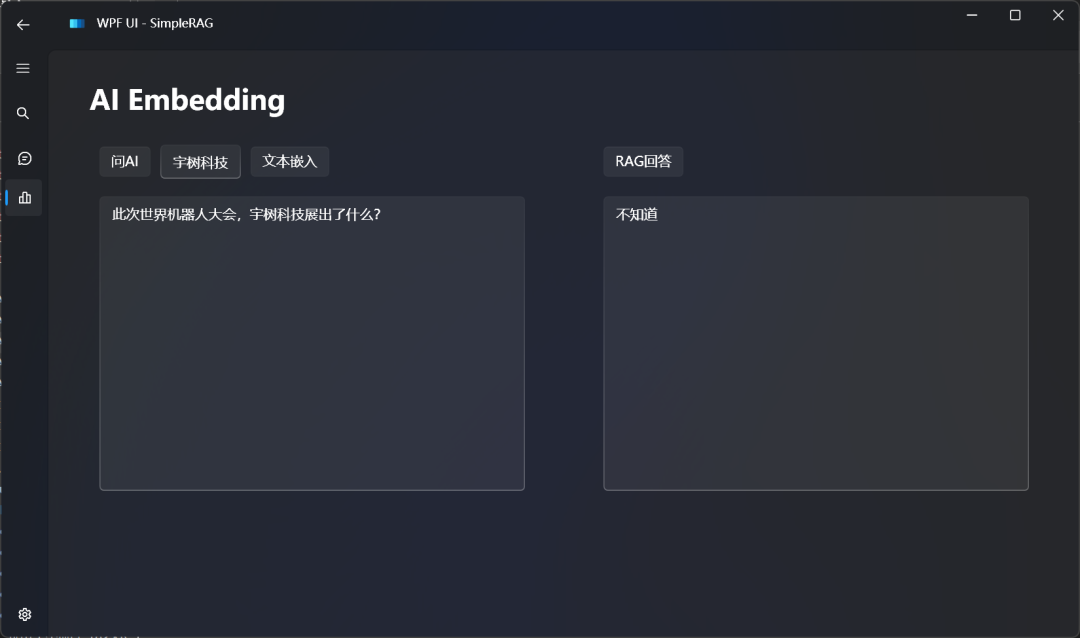Open settings via the gear icon
Viewport: 1080px width, 638px height.
(x=25, y=615)
